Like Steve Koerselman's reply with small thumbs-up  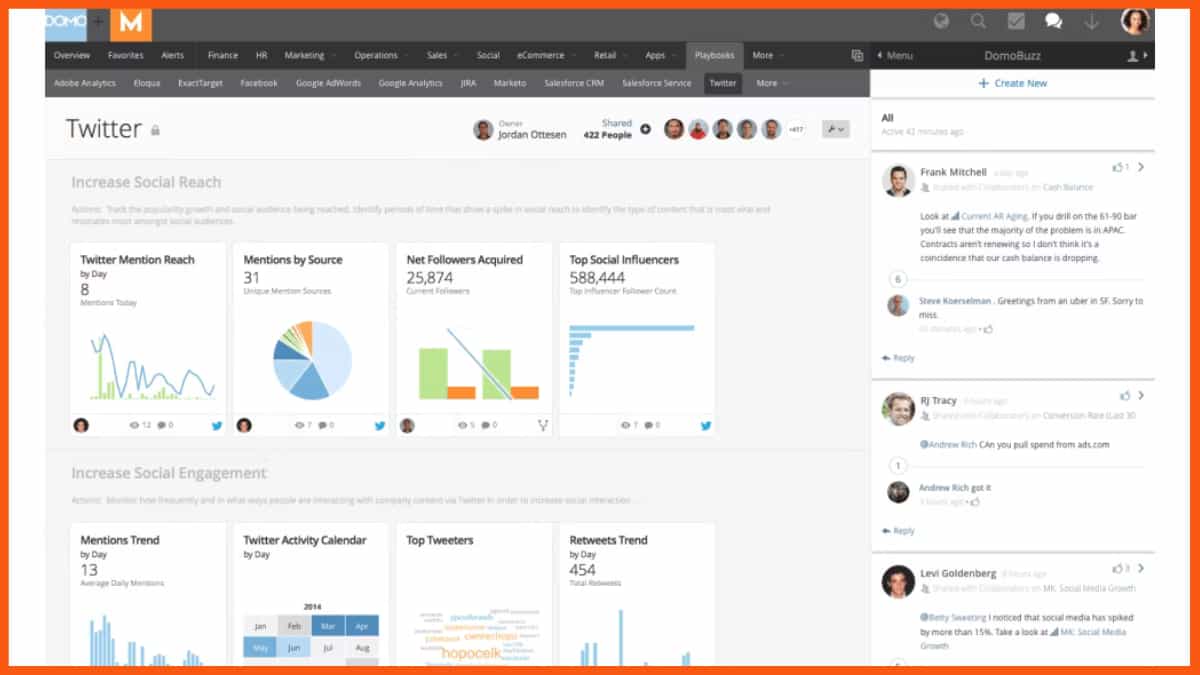988,329
